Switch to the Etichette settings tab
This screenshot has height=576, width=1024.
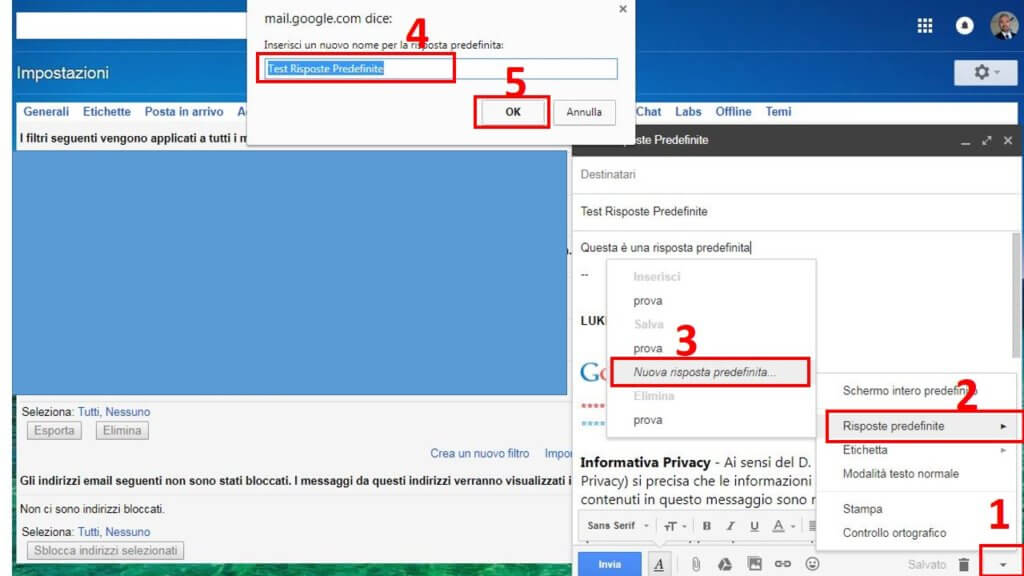pyautogui.click(x=106, y=112)
